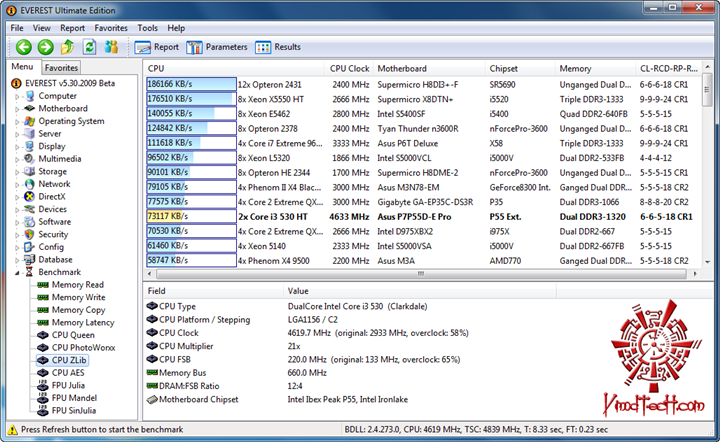Sort by Chipset column header
The width and height of the screenshot is (720, 442).
[520, 68]
